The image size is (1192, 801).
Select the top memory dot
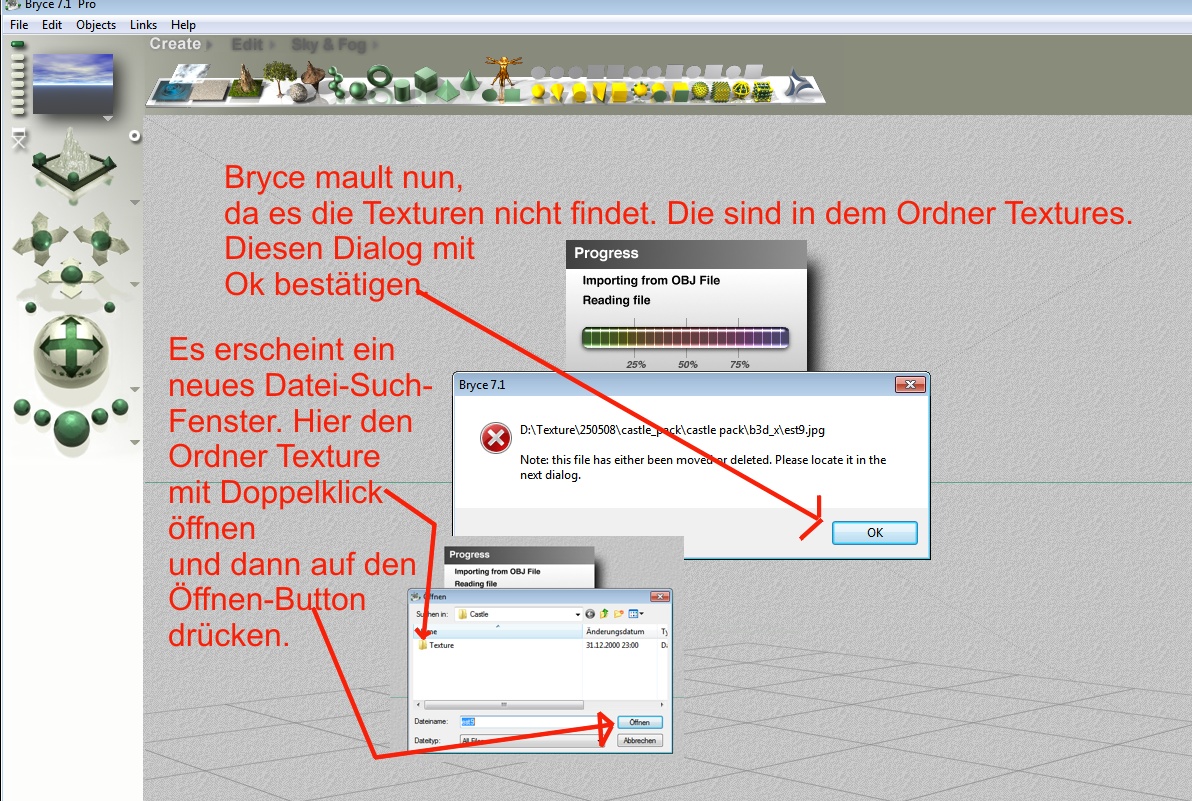(x=18, y=45)
